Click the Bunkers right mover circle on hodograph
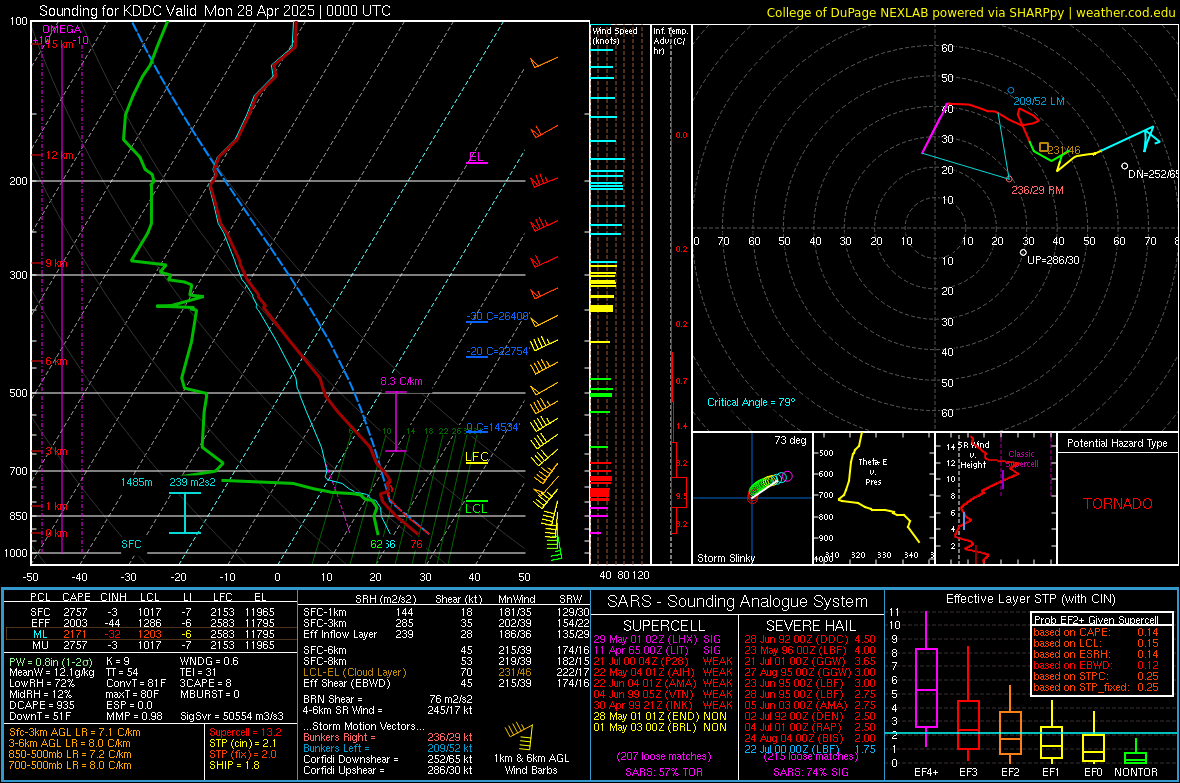1180x783 pixels. coord(1009,179)
